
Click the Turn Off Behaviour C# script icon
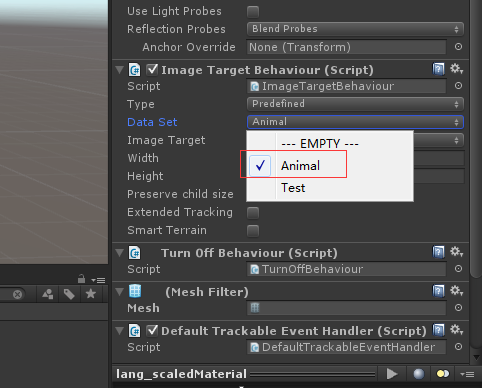point(135,253)
